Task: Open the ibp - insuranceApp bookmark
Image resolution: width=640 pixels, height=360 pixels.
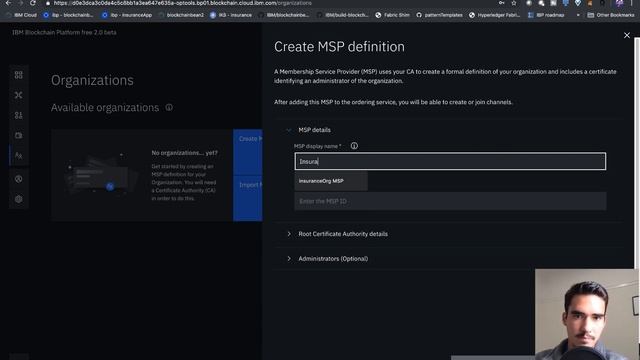Action: tap(127, 15)
